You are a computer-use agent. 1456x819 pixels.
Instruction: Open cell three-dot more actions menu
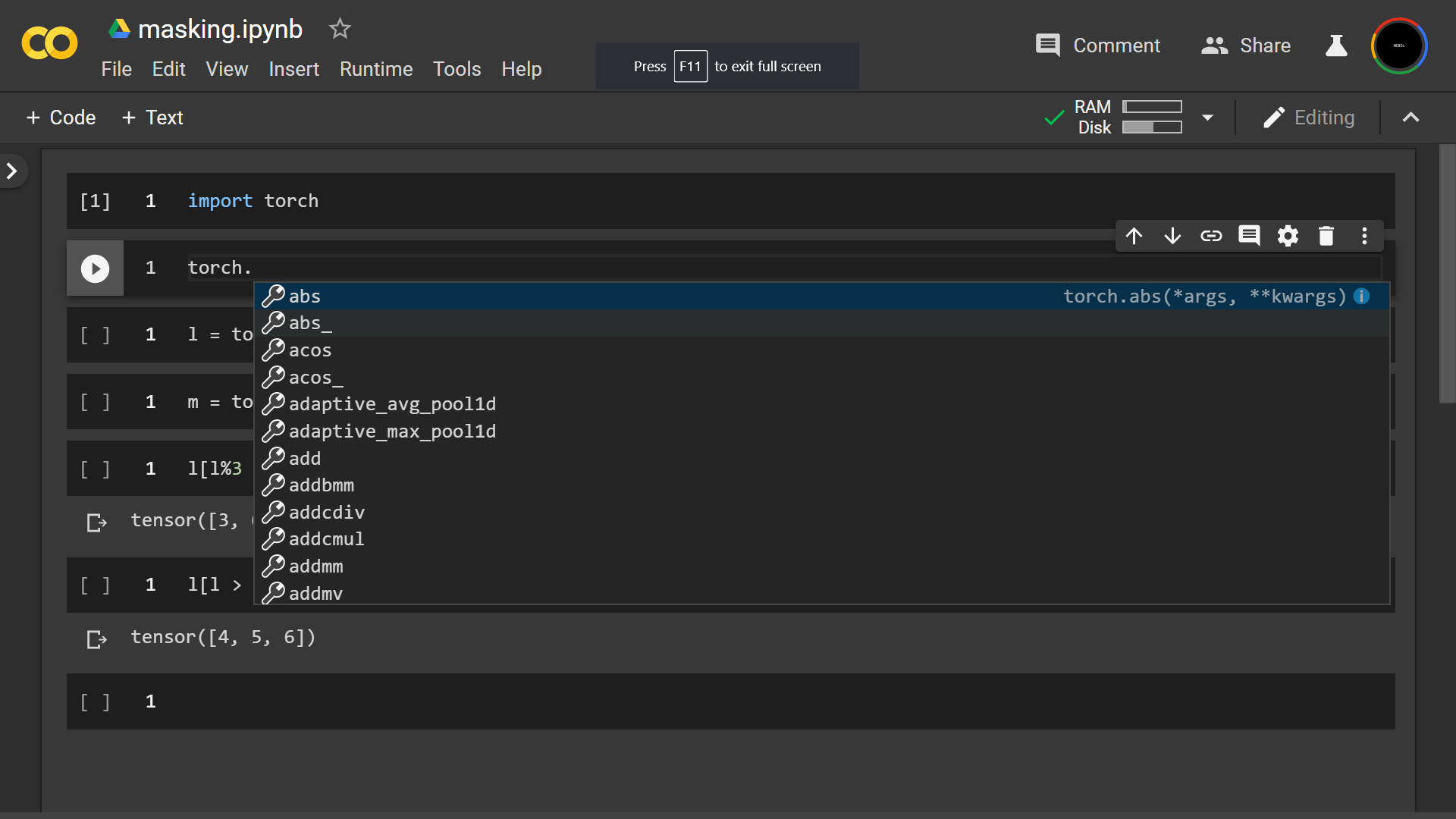[x=1364, y=236]
